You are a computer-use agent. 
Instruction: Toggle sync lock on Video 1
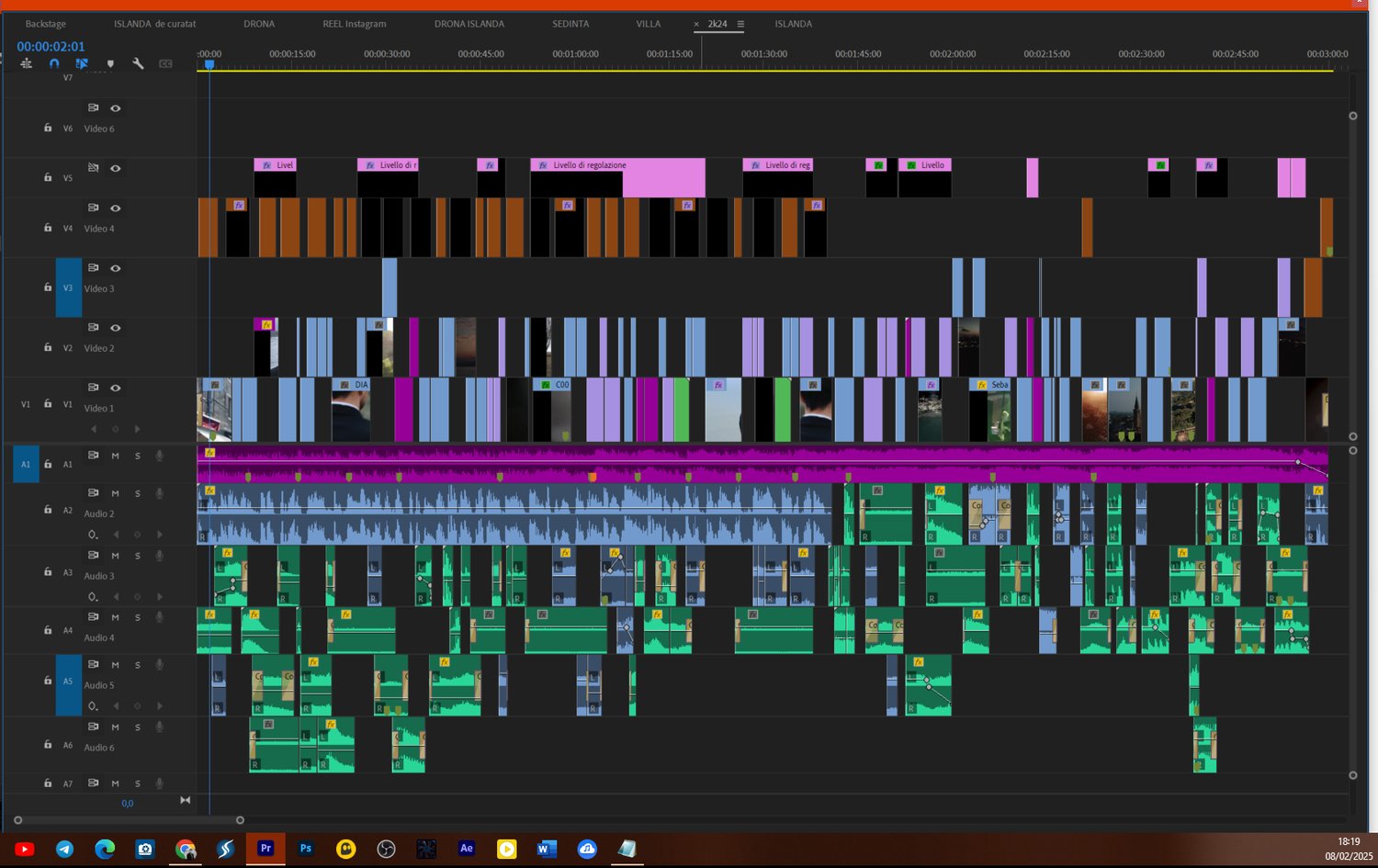click(x=93, y=388)
